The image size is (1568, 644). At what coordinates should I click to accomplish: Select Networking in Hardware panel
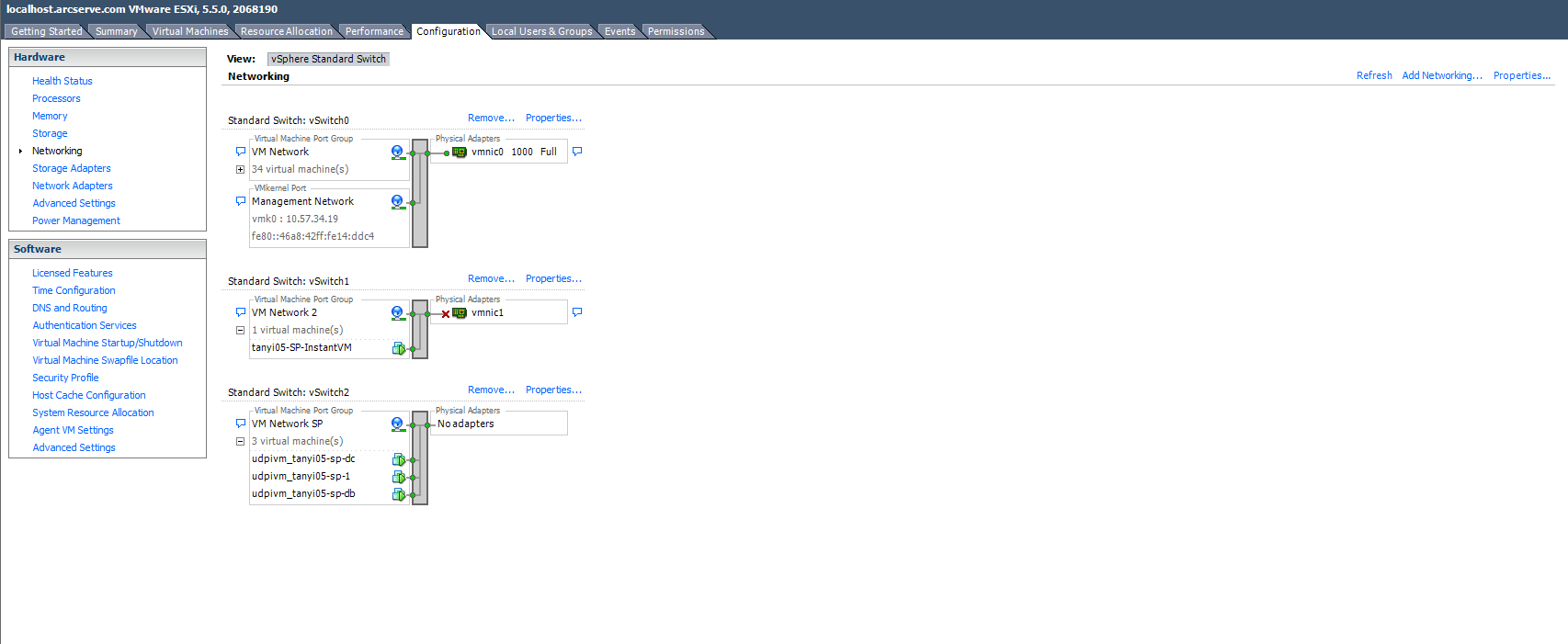click(x=57, y=151)
